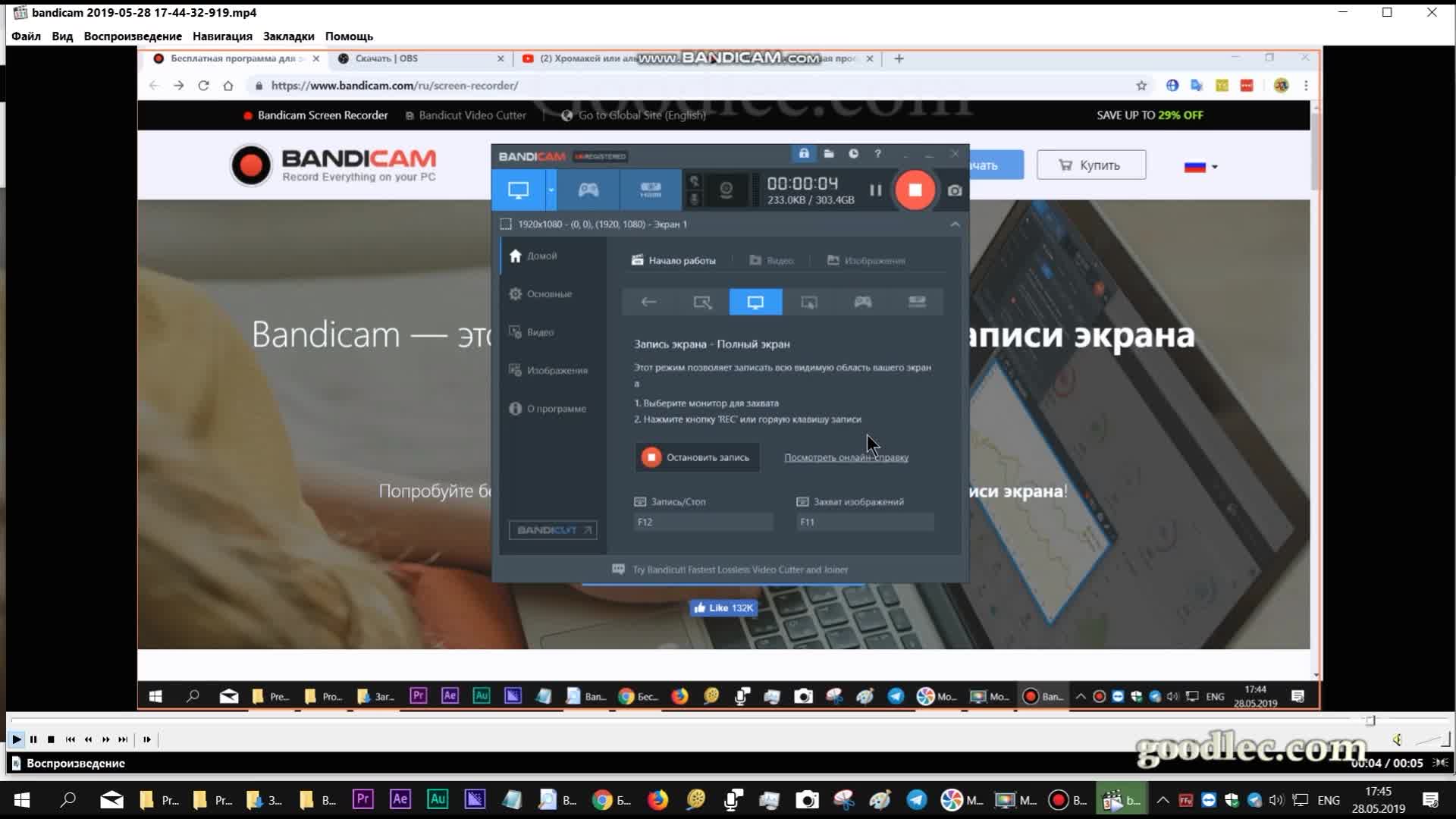1456x819 pixels.
Task: Open the Навигация menu
Action: point(222,36)
